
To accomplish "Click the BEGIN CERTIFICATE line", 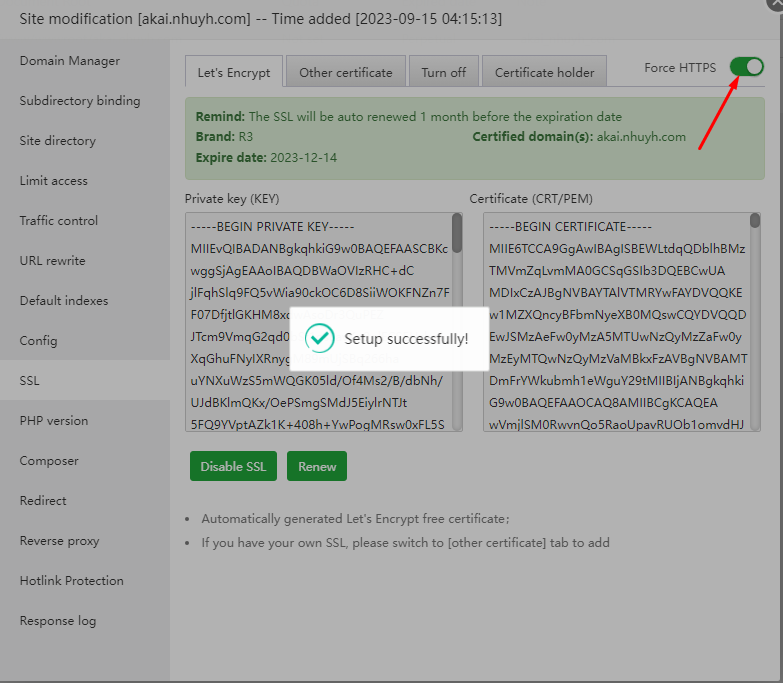I will click(570, 227).
